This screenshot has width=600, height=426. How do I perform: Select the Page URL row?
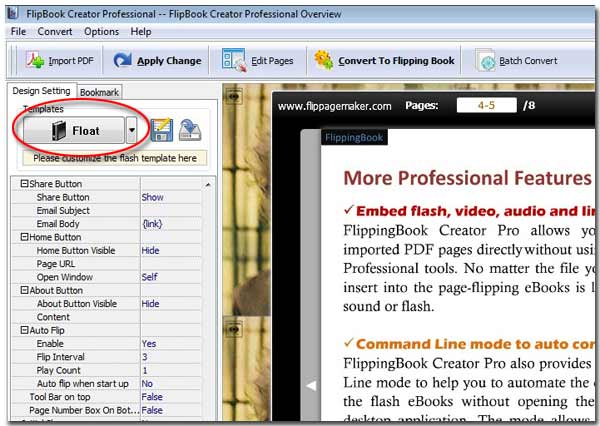106,264
